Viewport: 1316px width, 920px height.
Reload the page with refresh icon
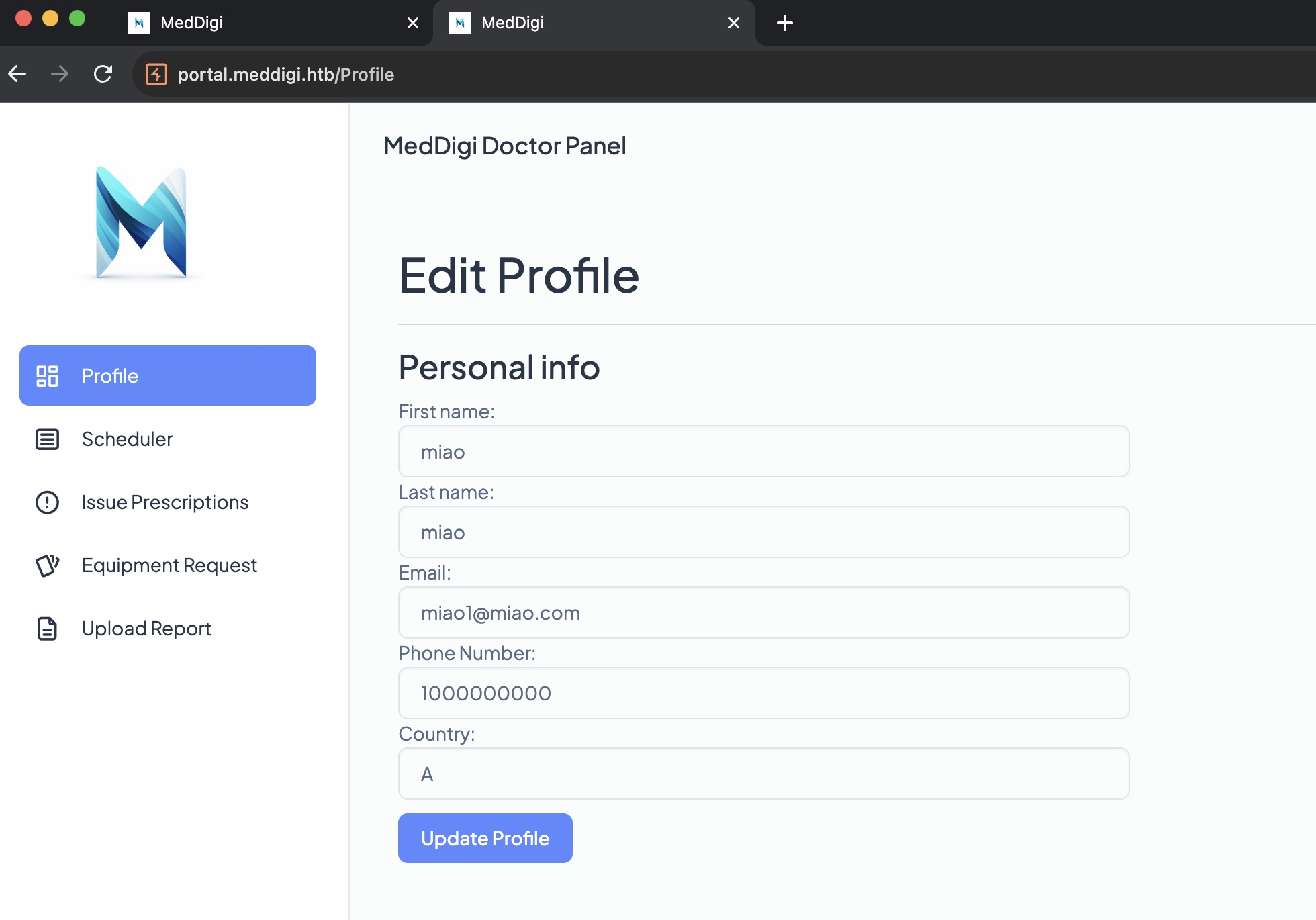tap(103, 74)
